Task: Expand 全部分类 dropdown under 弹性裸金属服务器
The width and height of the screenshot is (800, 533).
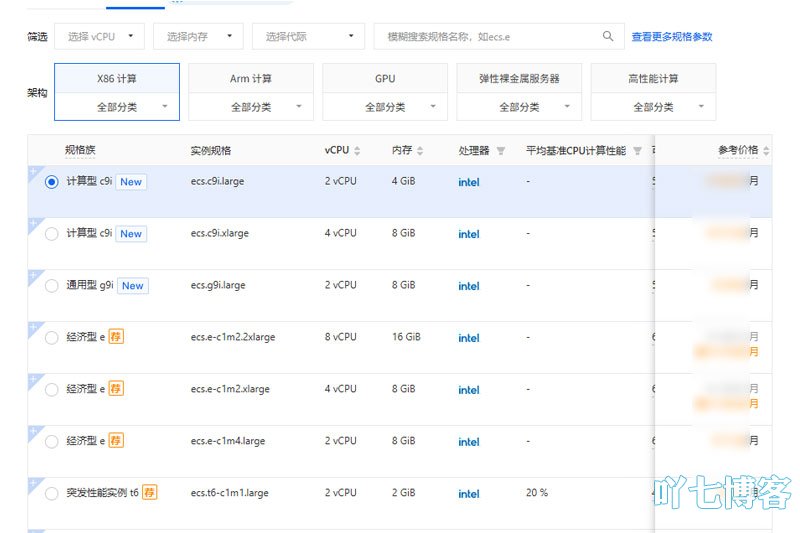Action: click(519, 107)
